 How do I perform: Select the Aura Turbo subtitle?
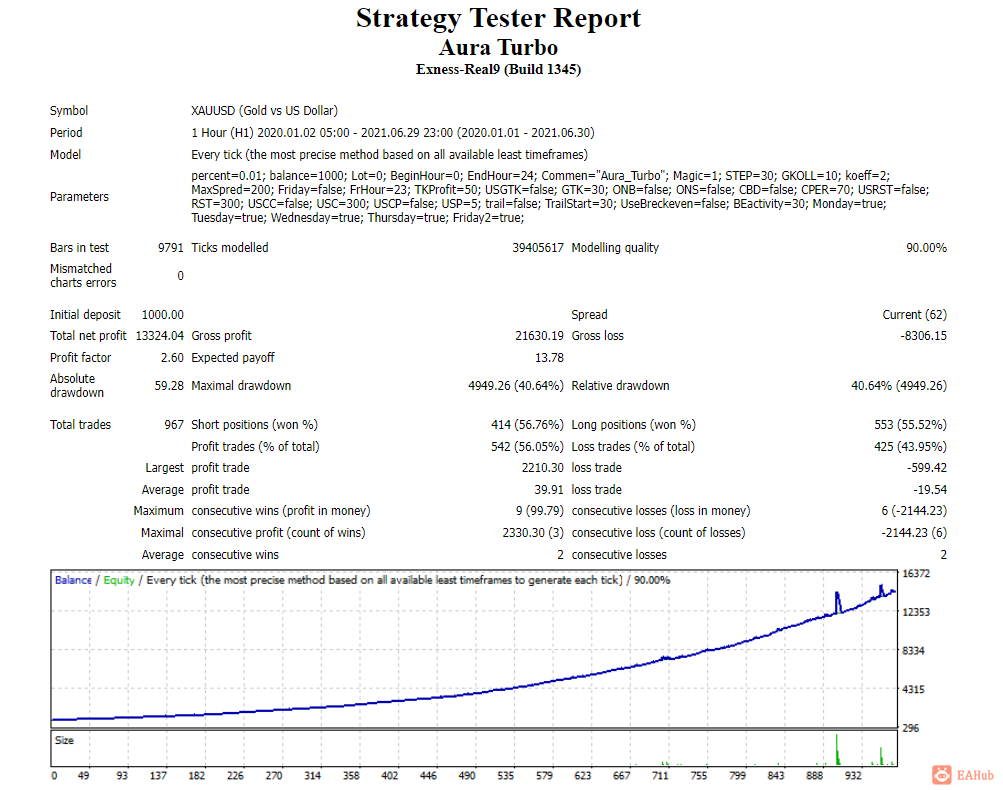click(498, 47)
